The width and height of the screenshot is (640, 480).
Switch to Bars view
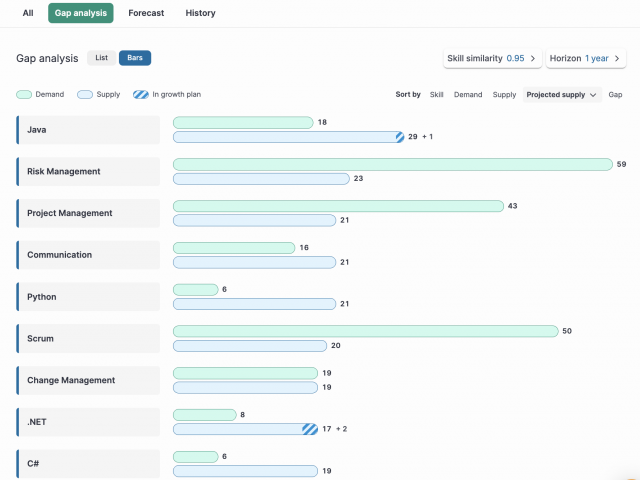pos(135,58)
